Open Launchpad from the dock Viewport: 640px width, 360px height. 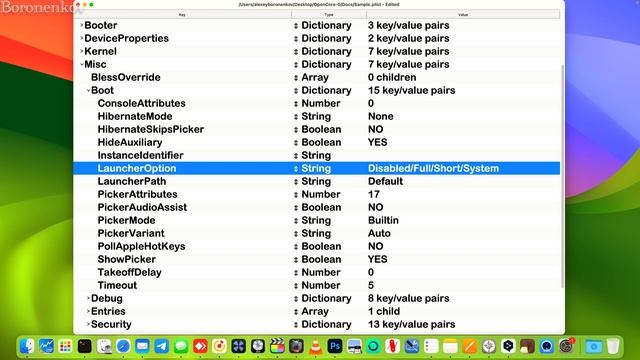[65, 346]
